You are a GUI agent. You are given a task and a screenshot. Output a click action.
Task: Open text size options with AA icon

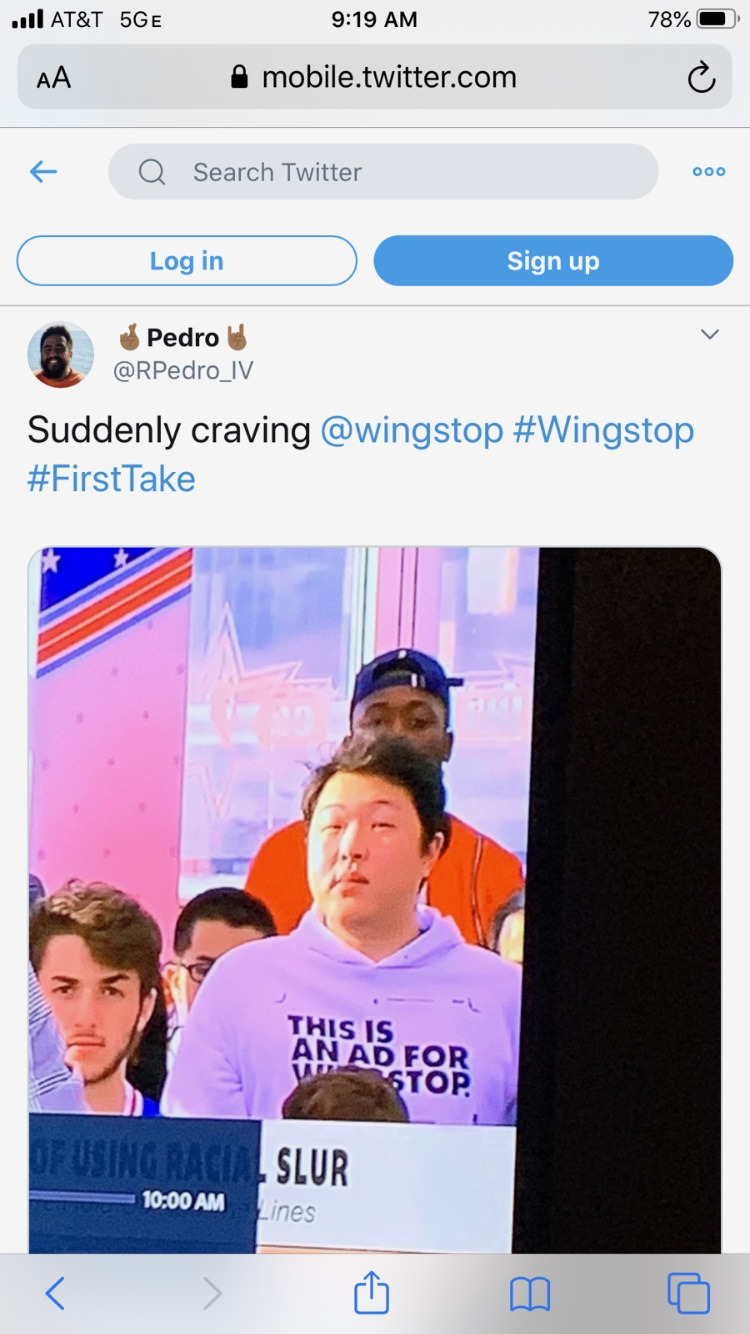click(52, 76)
